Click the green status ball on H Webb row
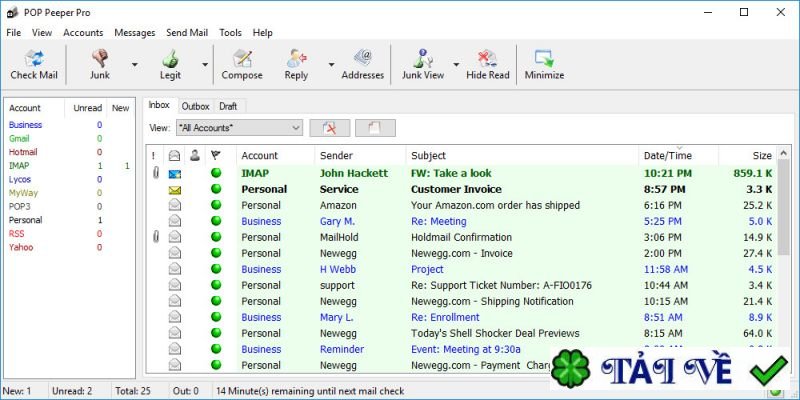Viewport: 800px width, 400px height. point(216,269)
